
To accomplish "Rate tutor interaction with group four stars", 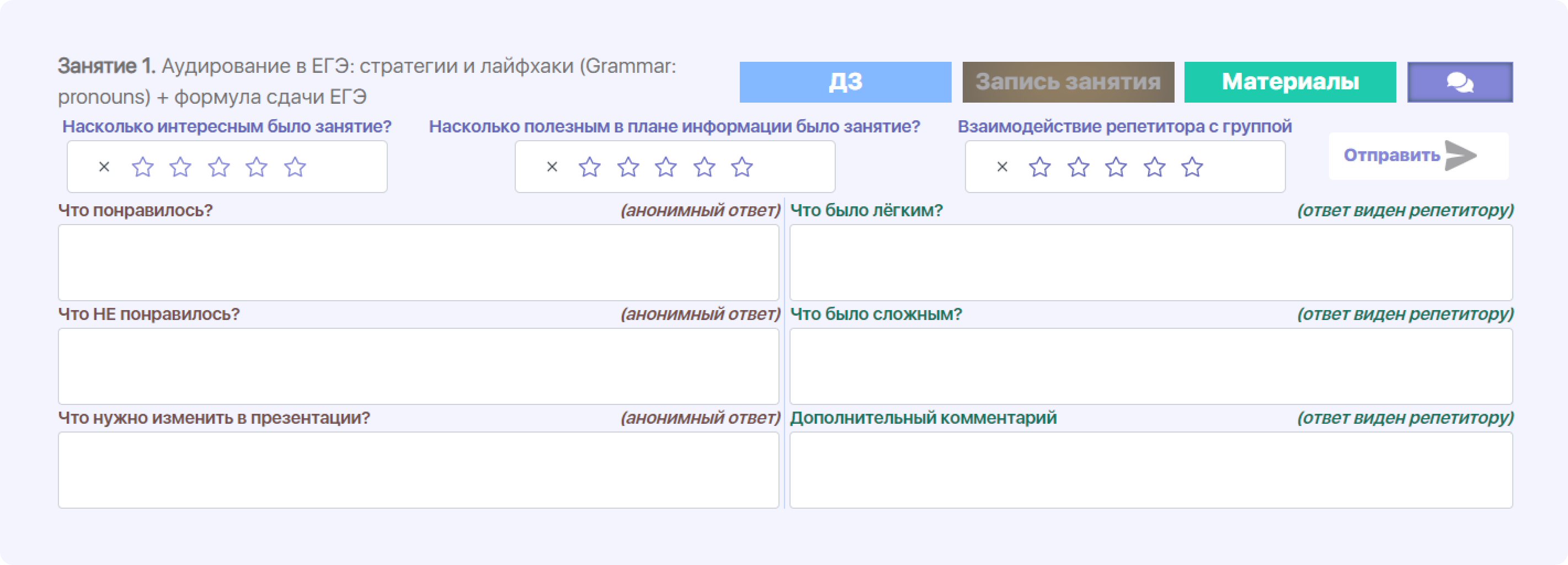I will click(1154, 167).
